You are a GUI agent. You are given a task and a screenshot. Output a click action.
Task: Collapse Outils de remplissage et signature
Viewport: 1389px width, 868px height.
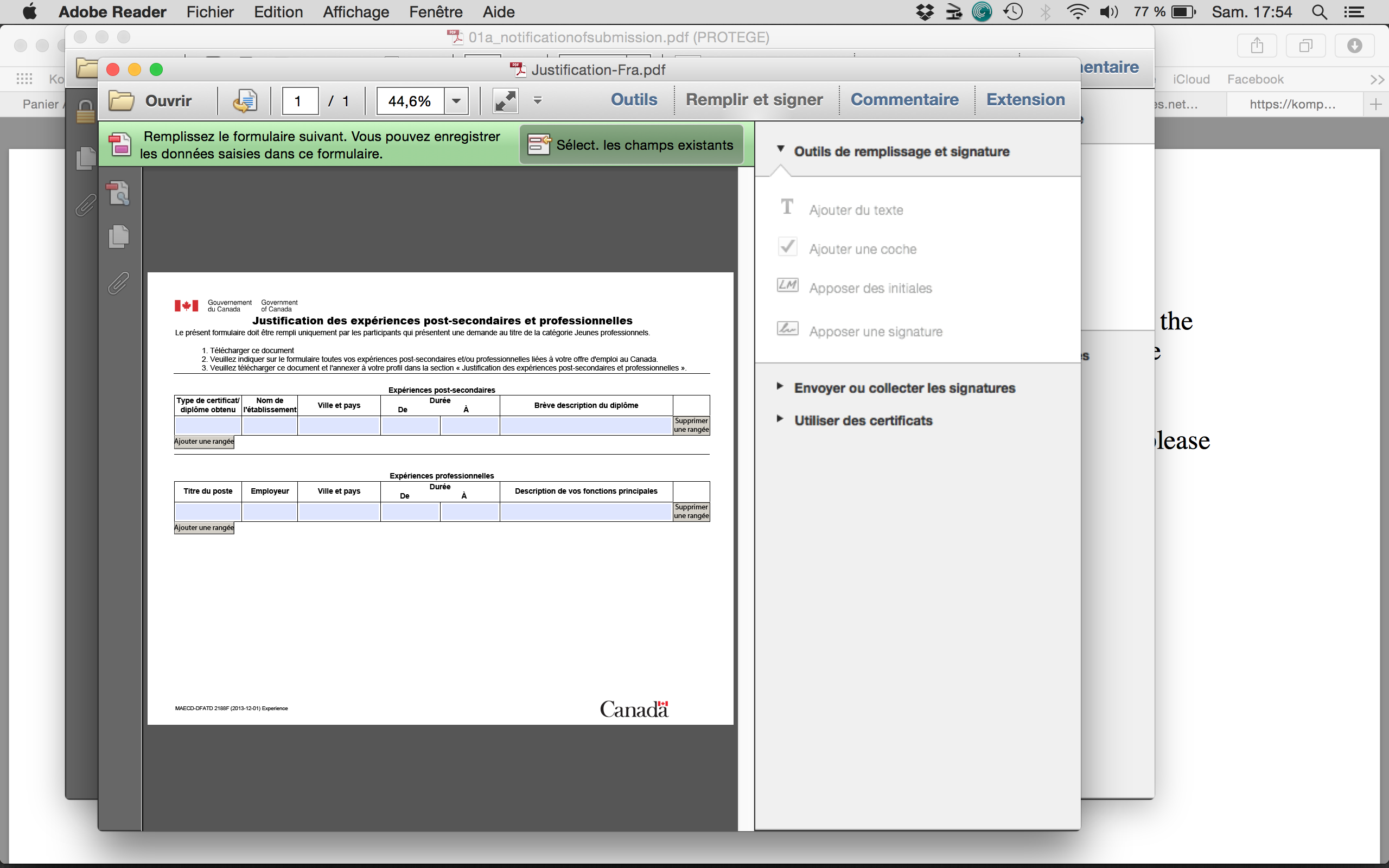901,151
